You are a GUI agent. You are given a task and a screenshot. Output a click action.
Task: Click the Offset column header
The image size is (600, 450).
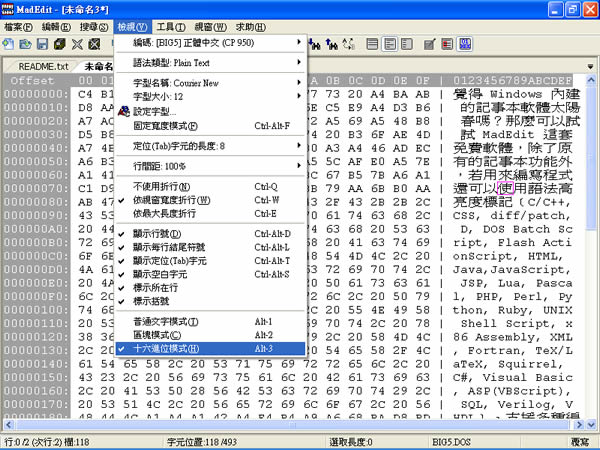32,80
